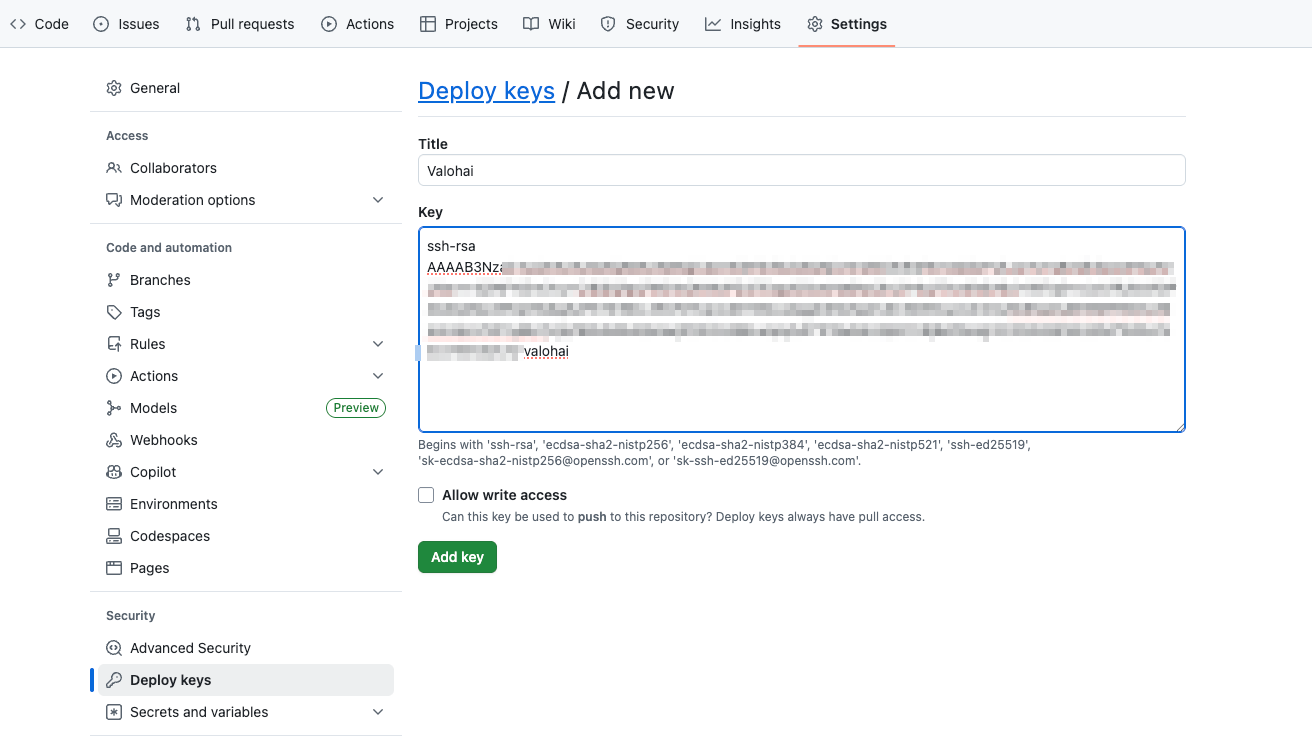Expand the Moderation options section
Viewport: 1312px width, 750px height.
pos(378,200)
